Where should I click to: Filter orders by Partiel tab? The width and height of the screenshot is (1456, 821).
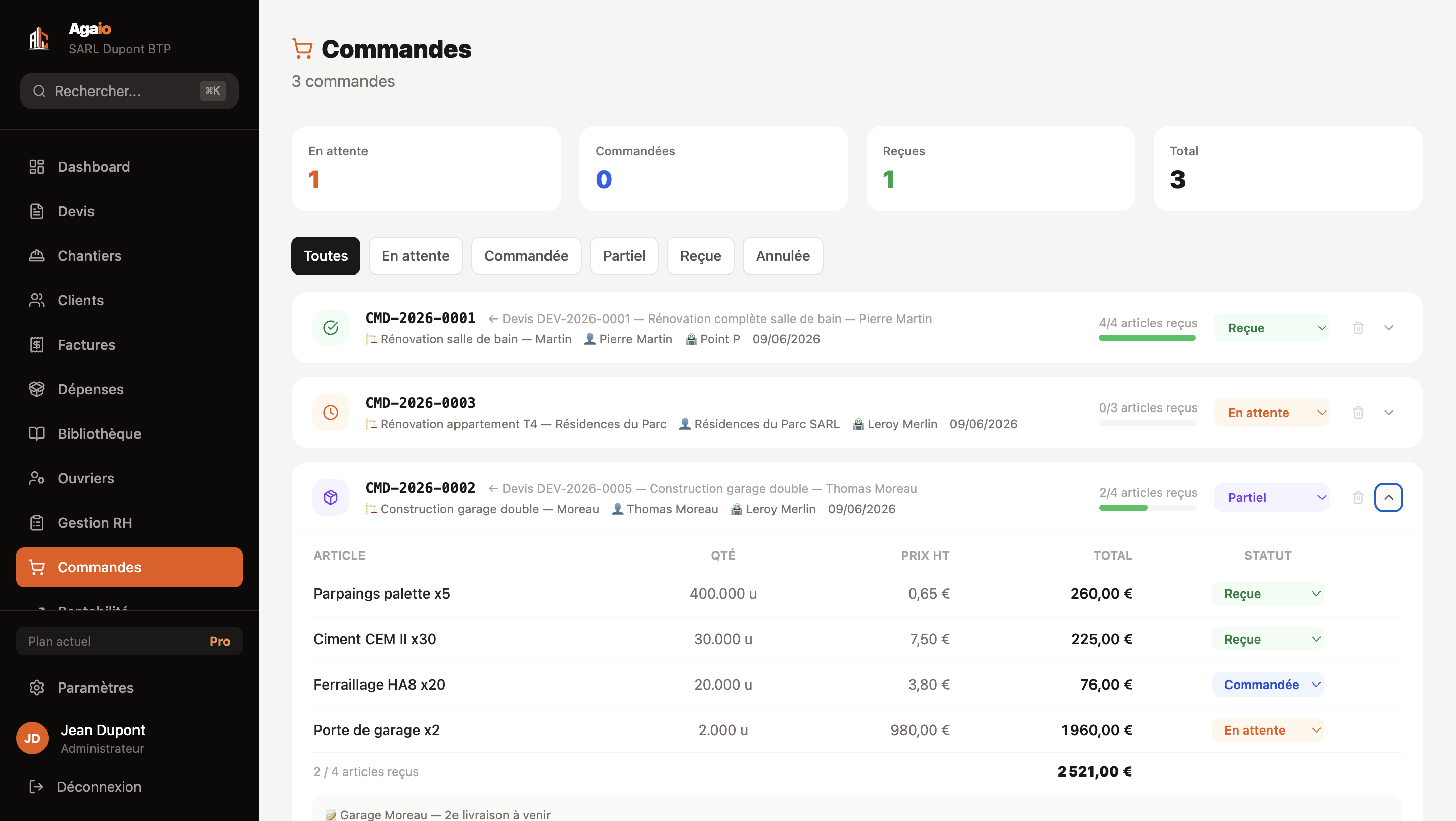[x=624, y=256]
